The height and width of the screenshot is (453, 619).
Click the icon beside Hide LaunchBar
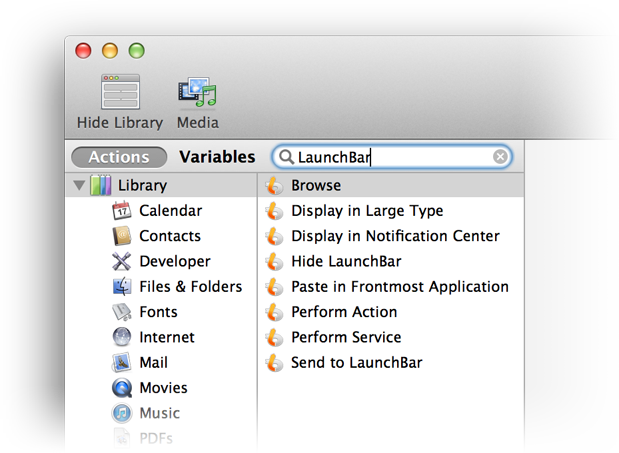pos(274,261)
